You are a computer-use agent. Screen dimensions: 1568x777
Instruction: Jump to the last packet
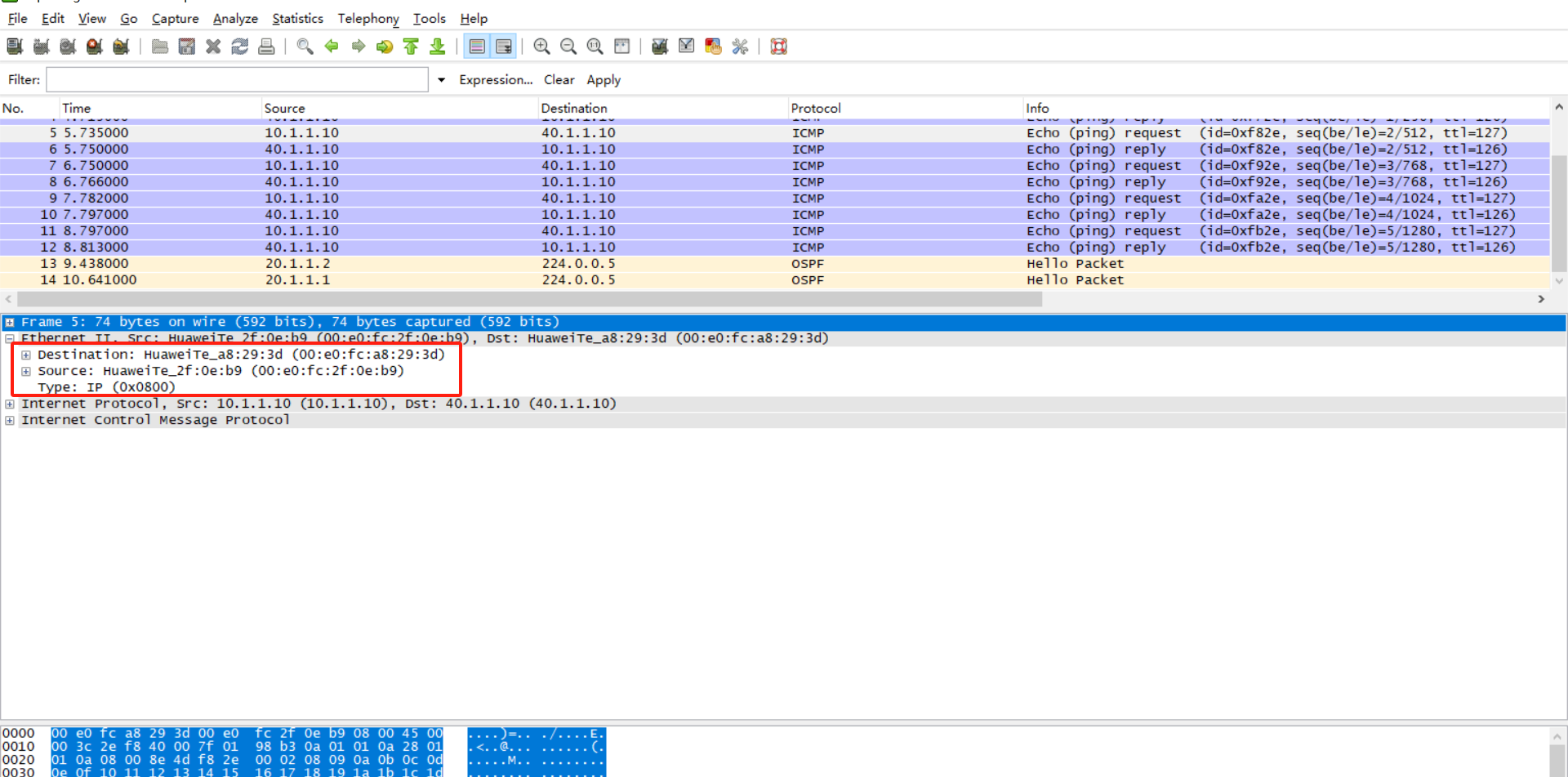click(438, 47)
